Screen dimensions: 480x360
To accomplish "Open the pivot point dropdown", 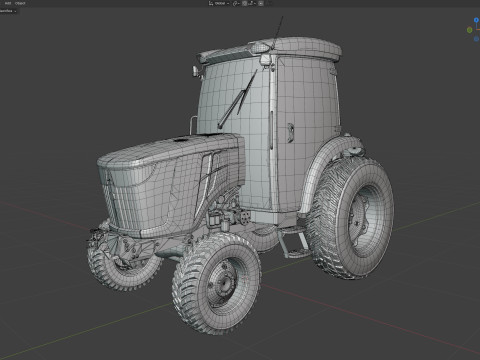I will click(236, 3).
